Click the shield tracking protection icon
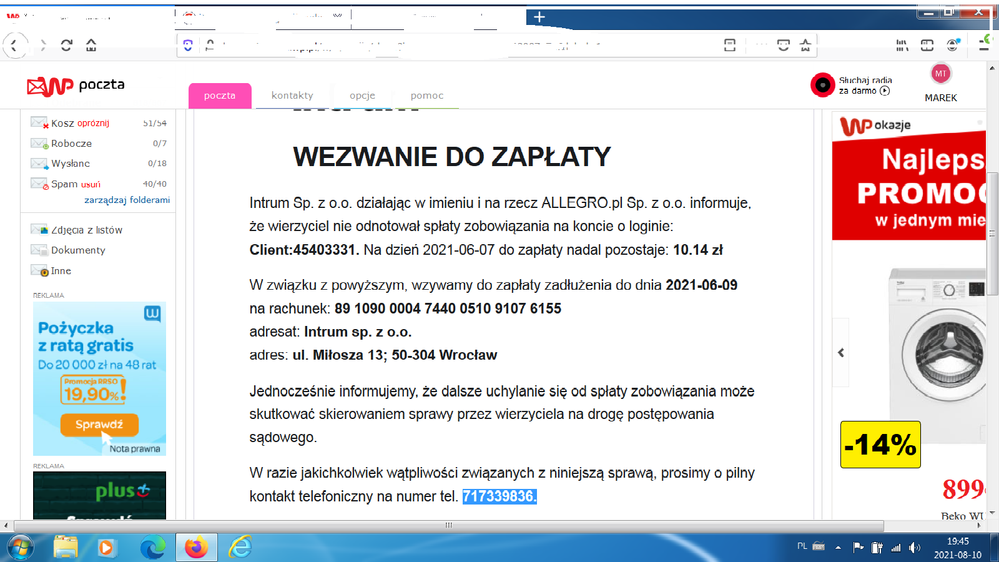 [x=187, y=45]
